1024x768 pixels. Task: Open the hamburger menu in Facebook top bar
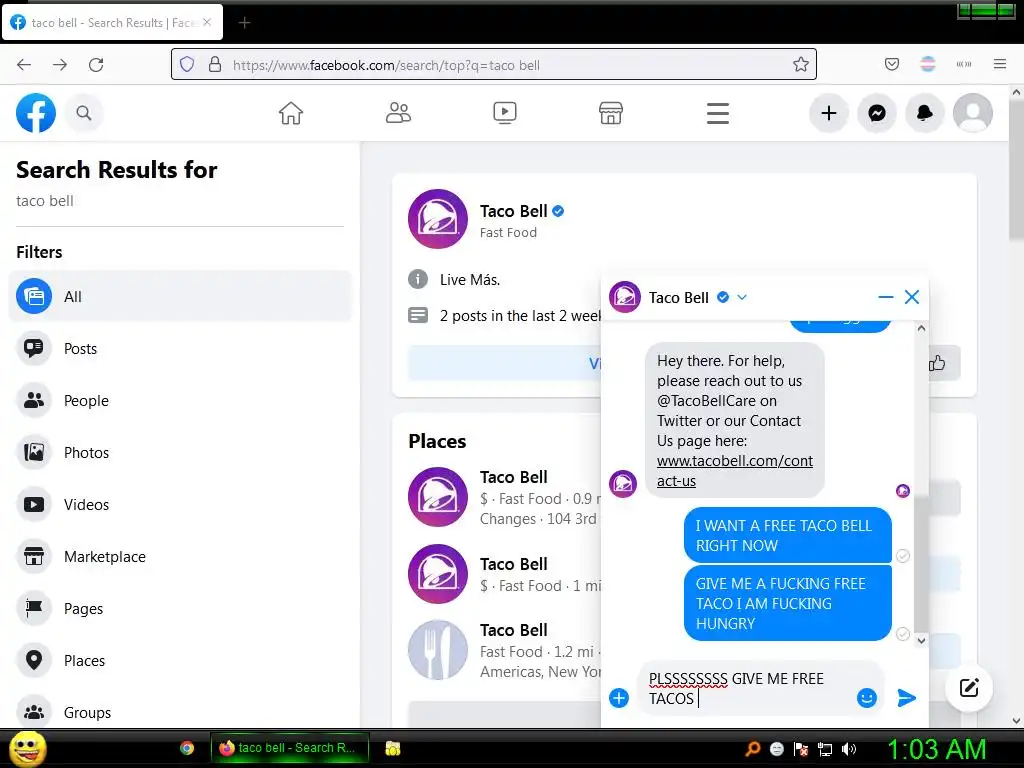click(717, 113)
